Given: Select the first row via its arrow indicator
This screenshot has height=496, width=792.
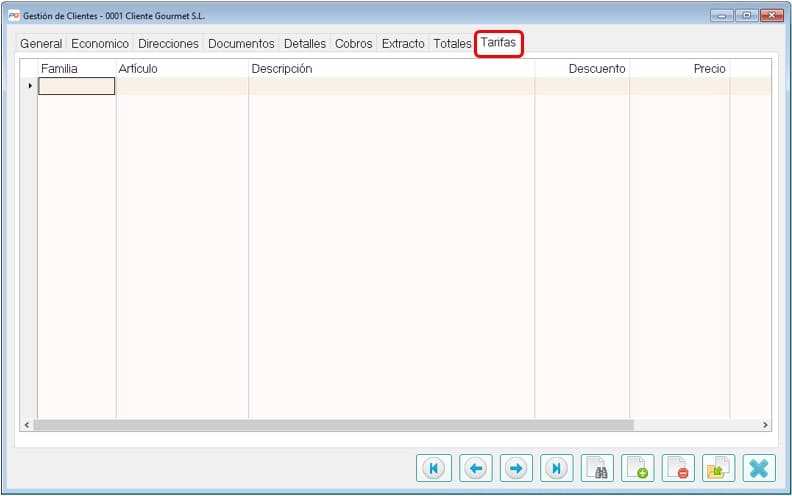Looking at the screenshot, I should [29, 86].
